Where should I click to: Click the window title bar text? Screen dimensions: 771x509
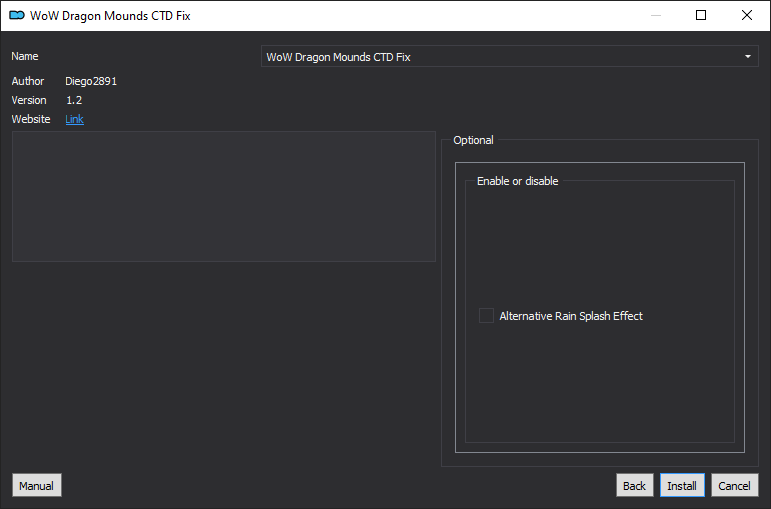(110, 16)
